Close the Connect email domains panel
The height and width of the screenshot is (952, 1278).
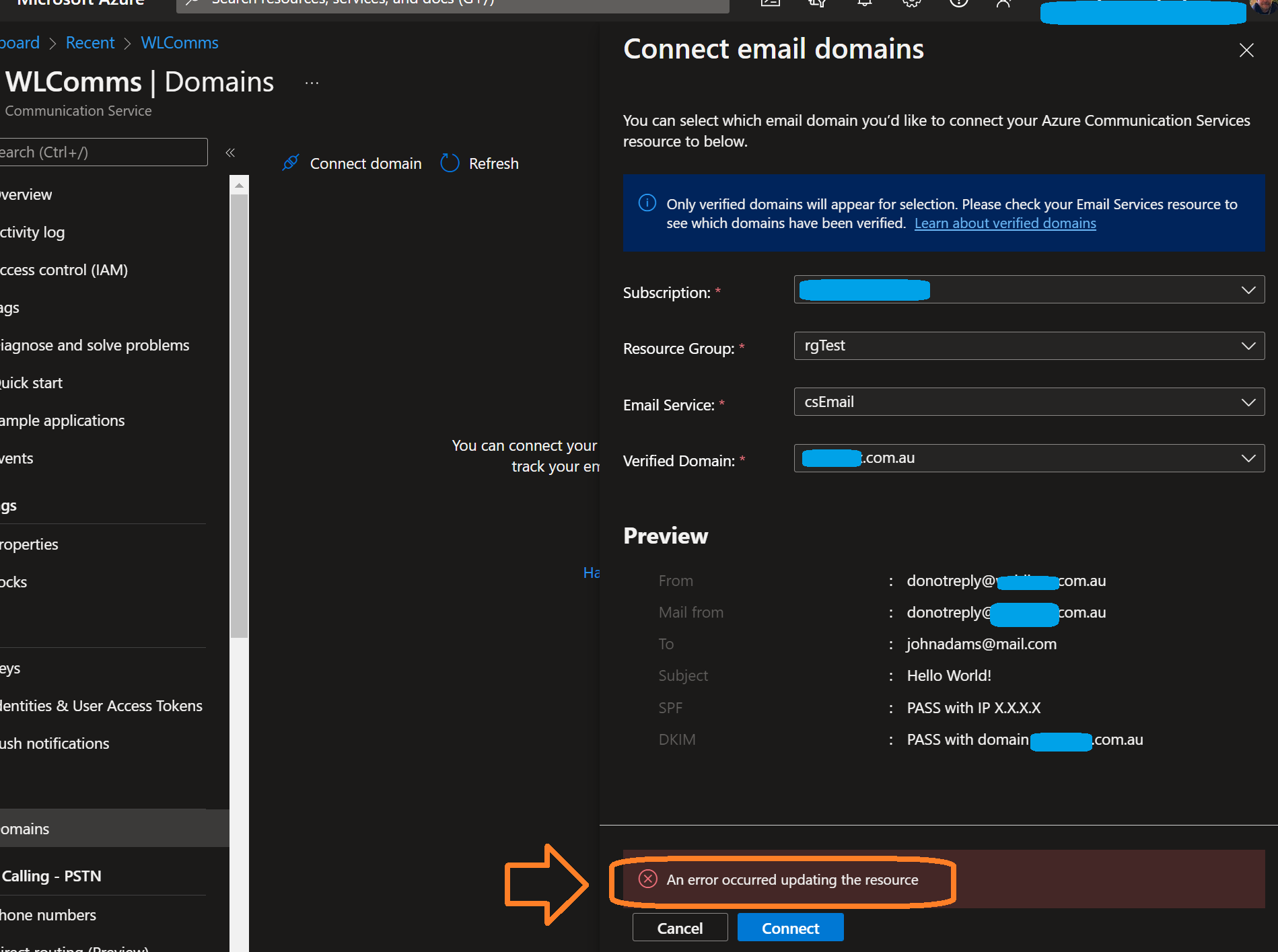pyautogui.click(x=1246, y=50)
